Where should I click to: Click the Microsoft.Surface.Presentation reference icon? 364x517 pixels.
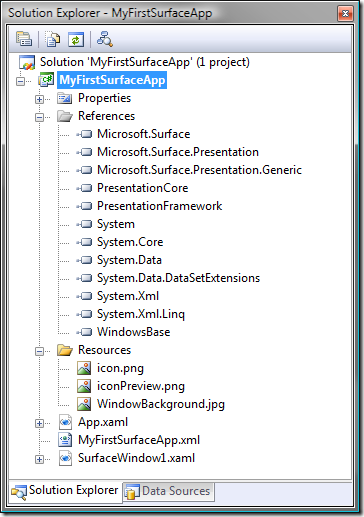84,152
